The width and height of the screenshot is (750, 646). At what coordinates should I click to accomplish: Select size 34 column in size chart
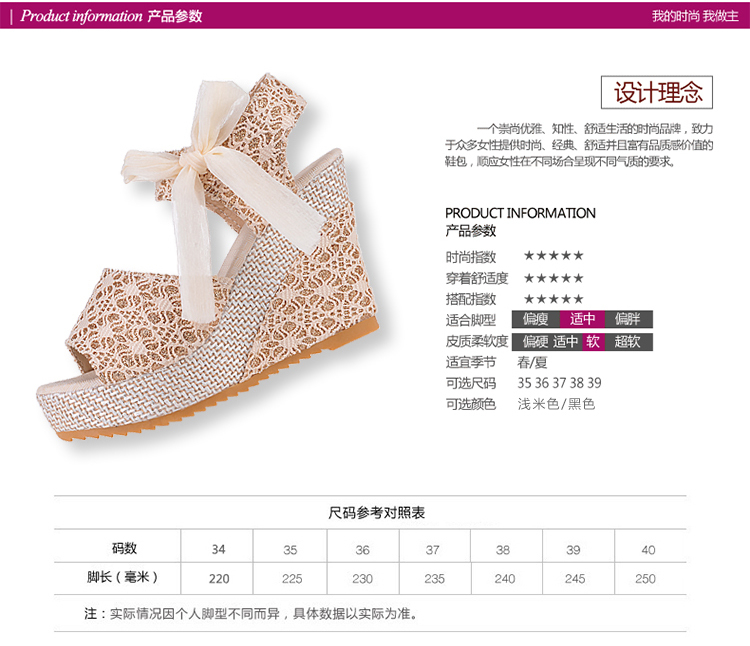[x=218, y=549]
